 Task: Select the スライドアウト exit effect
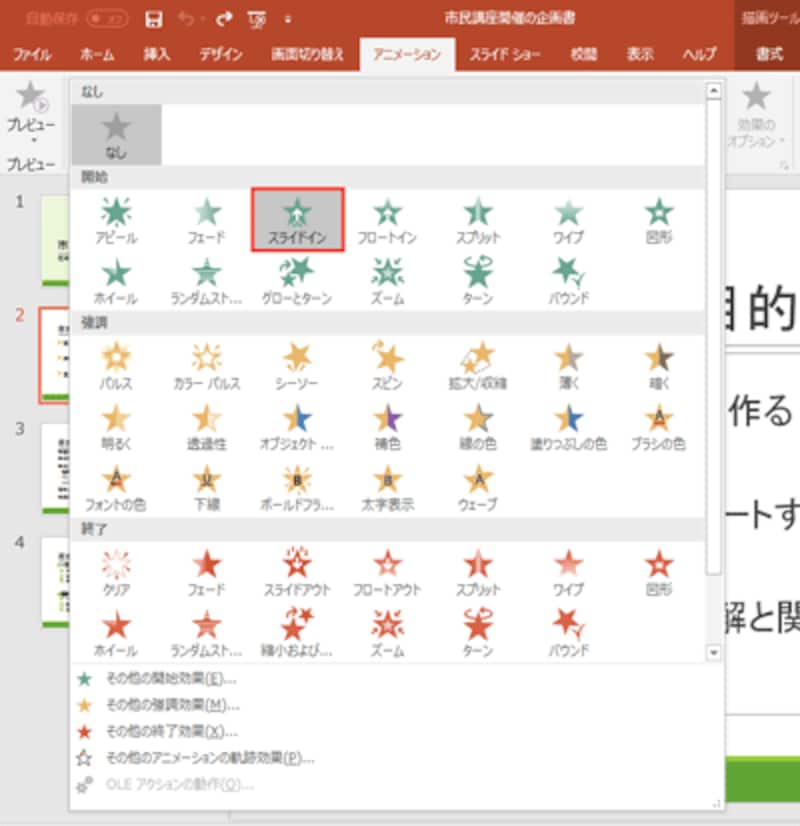[297, 573]
